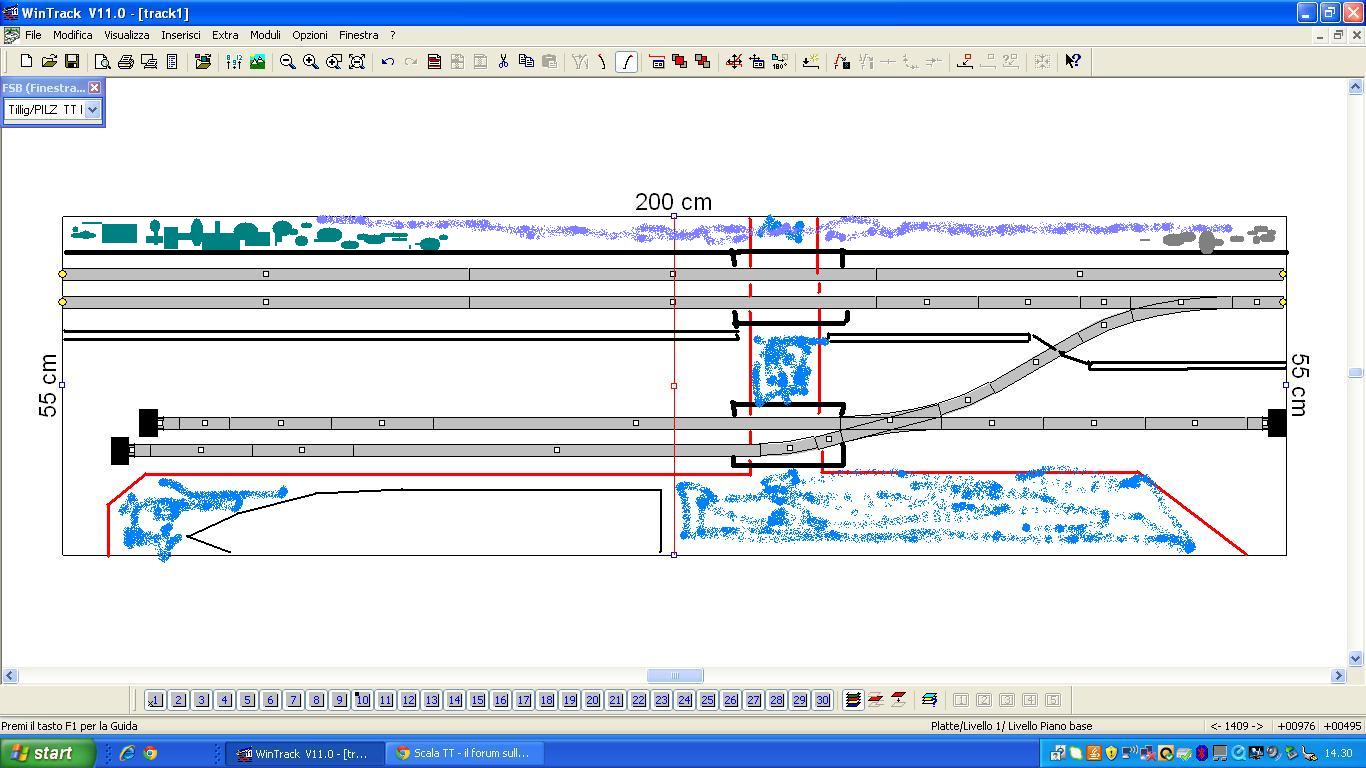Image resolution: width=1366 pixels, height=768 pixels.
Task: Create a new track plan document
Action: pos(26,61)
